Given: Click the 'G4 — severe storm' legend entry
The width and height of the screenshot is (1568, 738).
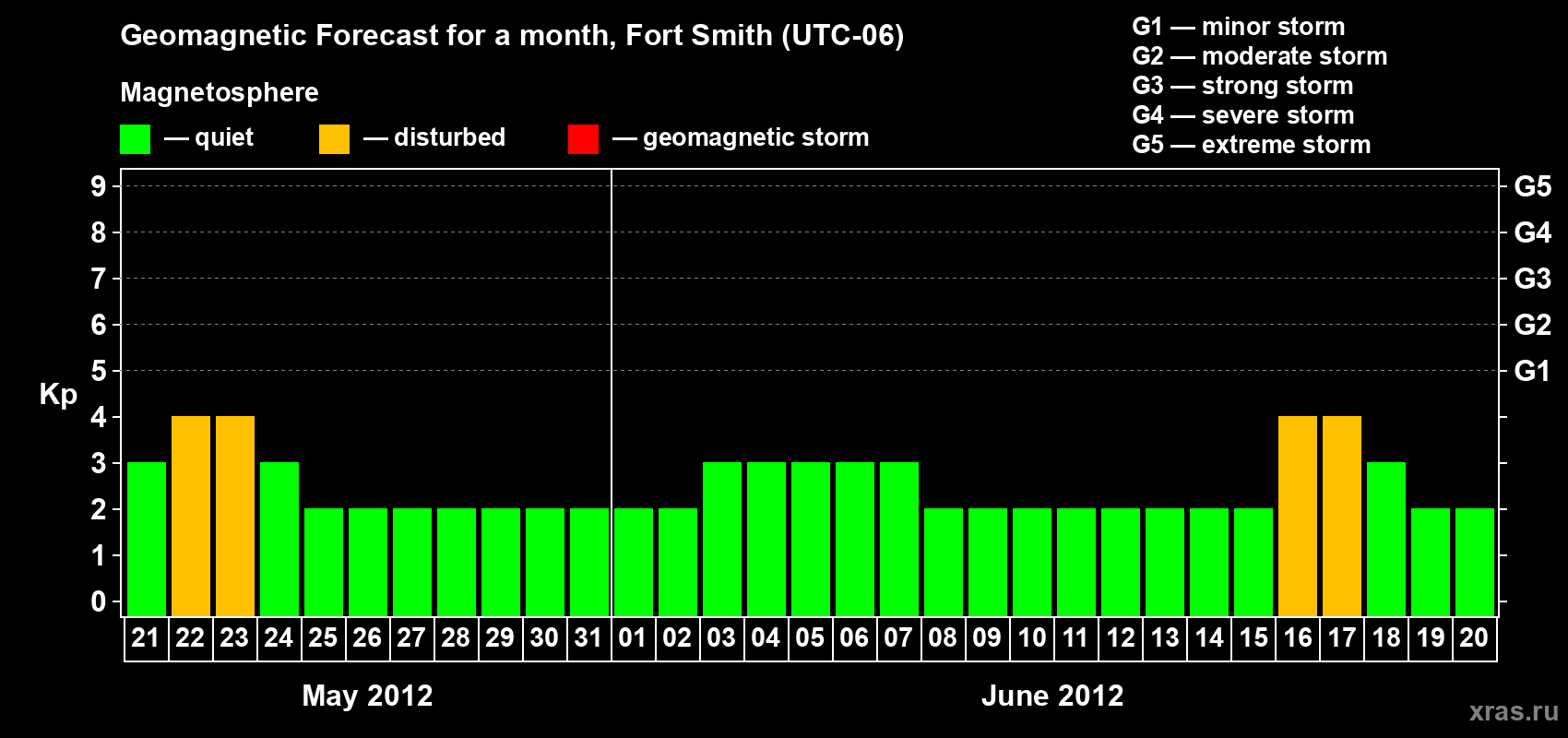Looking at the screenshot, I should click(1243, 115).
